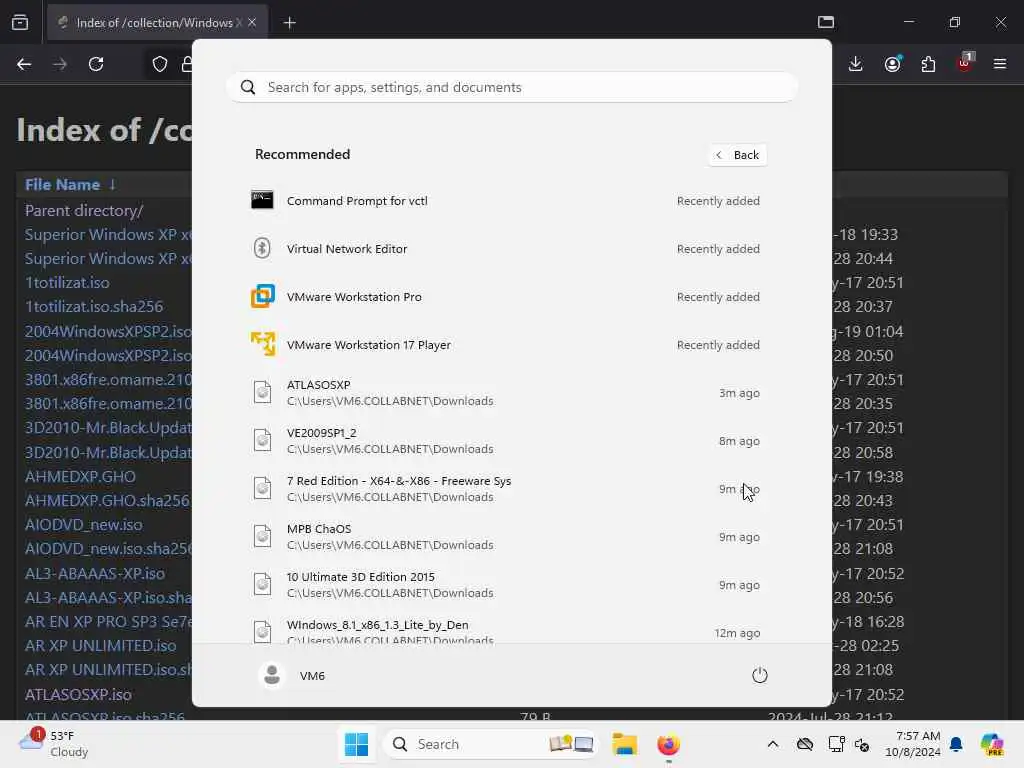Open the VM6 user account menu

[x=292, y=675]
